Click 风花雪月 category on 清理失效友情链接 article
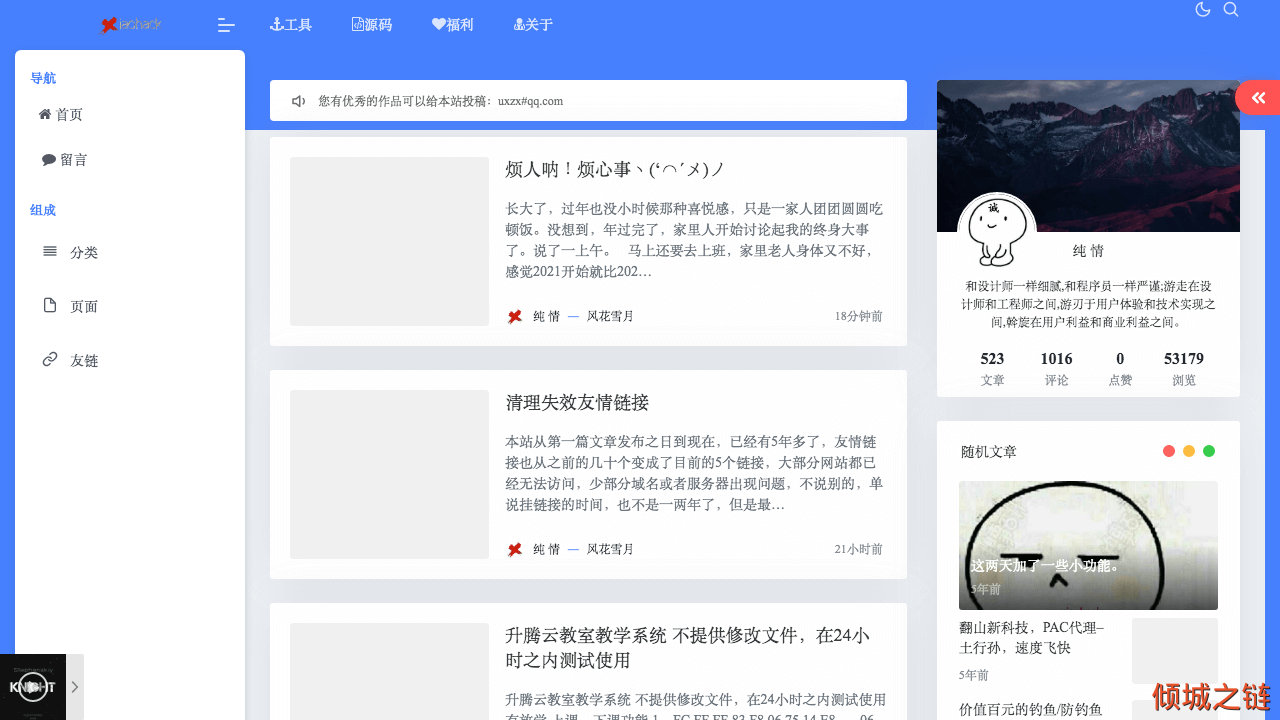The height and width of the screenshot is (720, 1280). coord(610,549)
